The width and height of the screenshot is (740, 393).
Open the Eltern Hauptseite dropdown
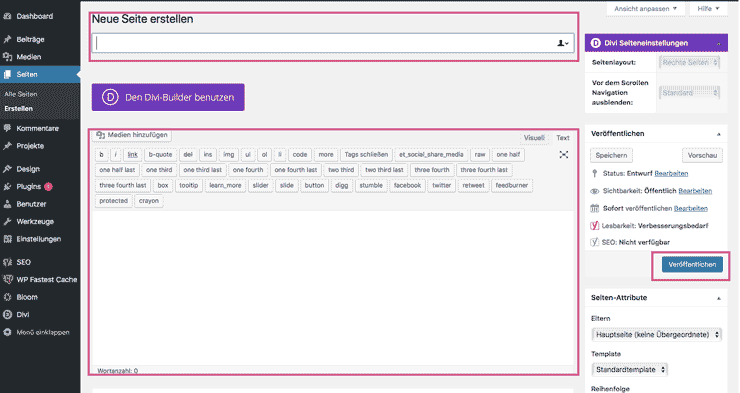656,334
